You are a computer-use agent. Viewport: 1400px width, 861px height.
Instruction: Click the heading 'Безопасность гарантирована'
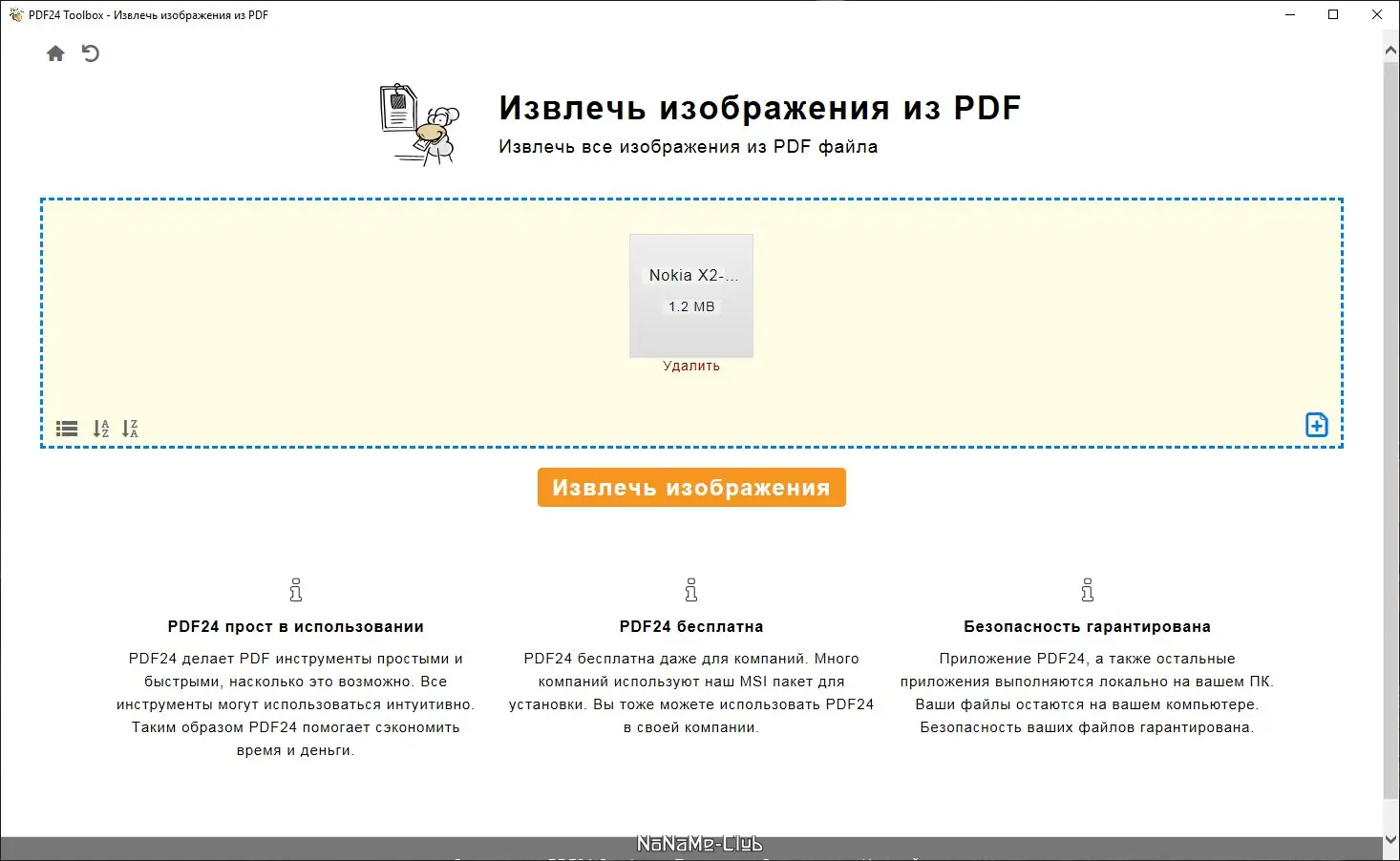(x=1087, y=627)
